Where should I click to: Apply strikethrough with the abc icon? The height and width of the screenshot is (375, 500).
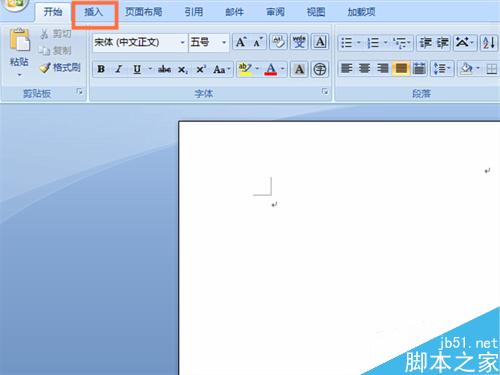(x=164, y=69)
